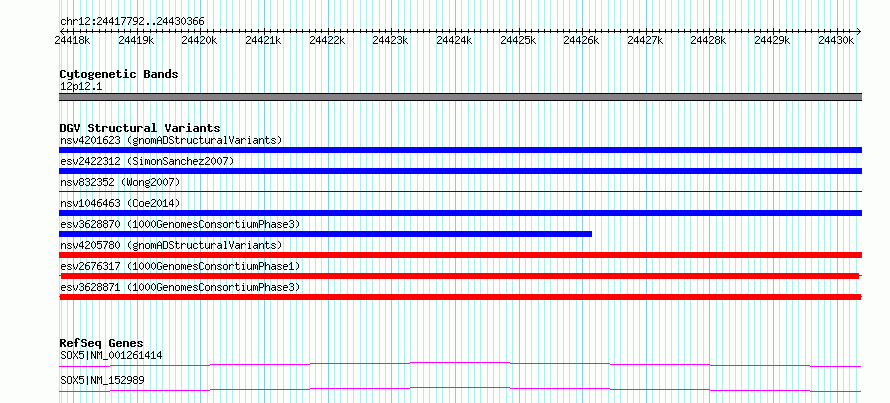Open the SOX5|NM_001261414 transcript label
Image resolution: width=890 pixels, height=403 pixels.
click(111, 356)
